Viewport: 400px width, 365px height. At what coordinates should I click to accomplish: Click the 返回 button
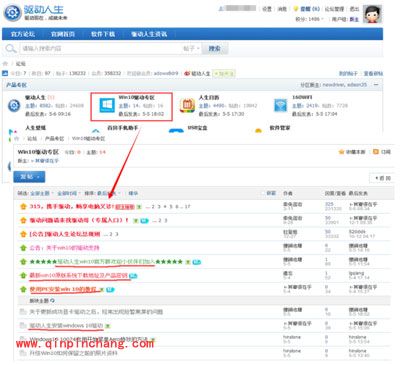coord(382,178)
